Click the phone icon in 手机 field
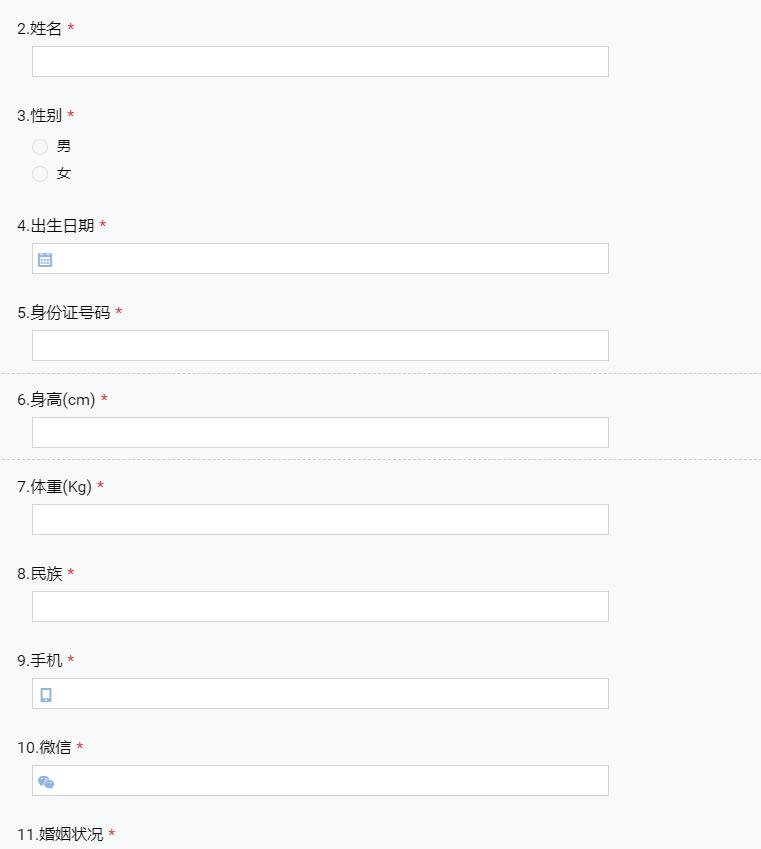This screenshot has height=849, width=761. [x=46, y=695]
